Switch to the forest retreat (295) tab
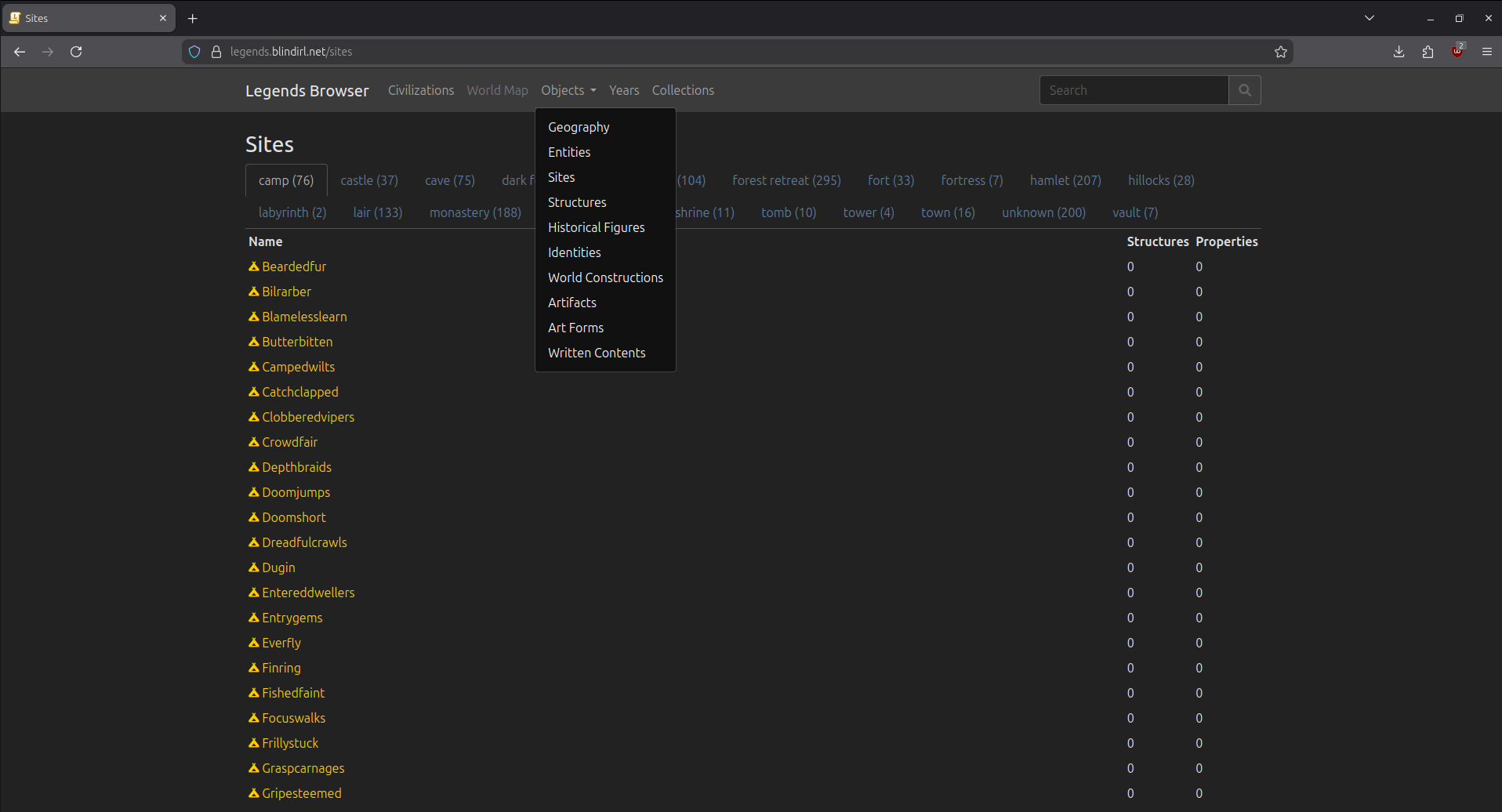Image resolution: width=1502 pixels, height=812 pixels. click(786, 180)
